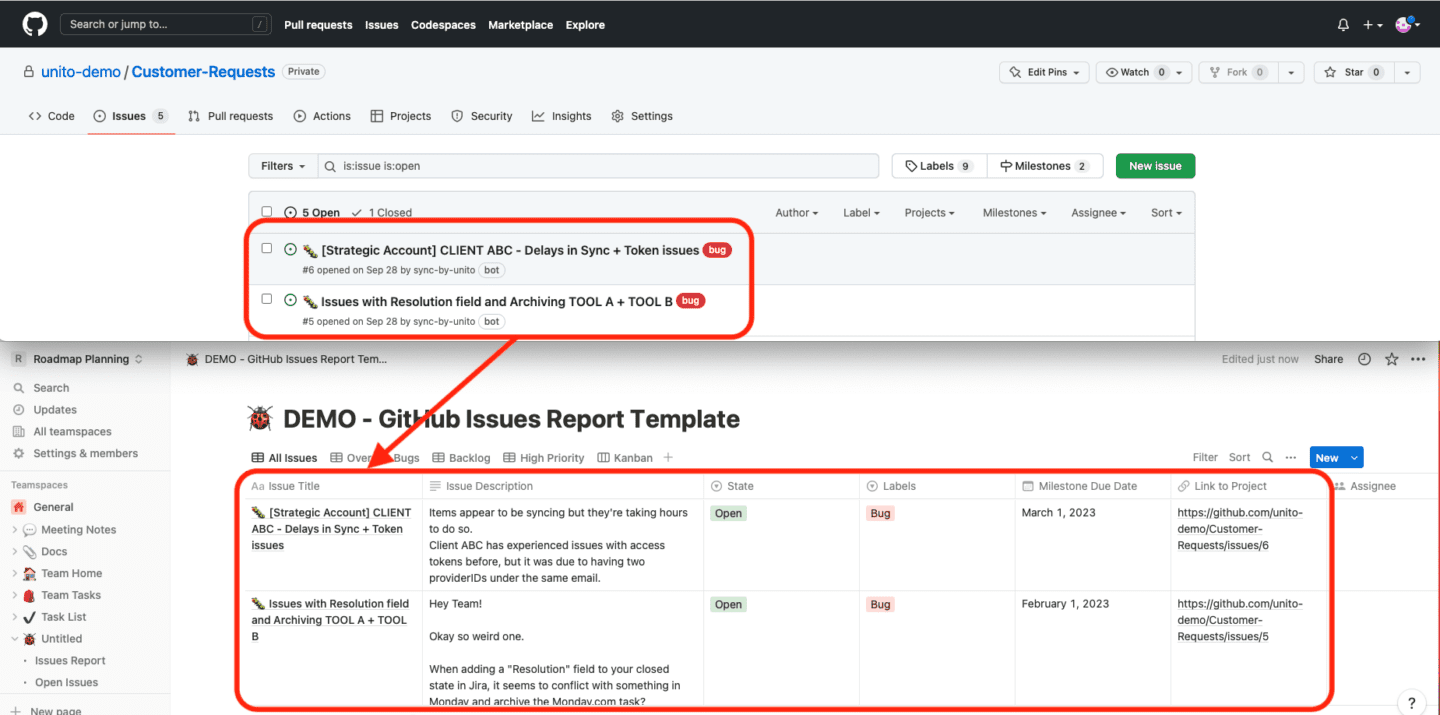Open the Sort dropdown in the issue list

pyautogui.click(x=1164, y=212)
